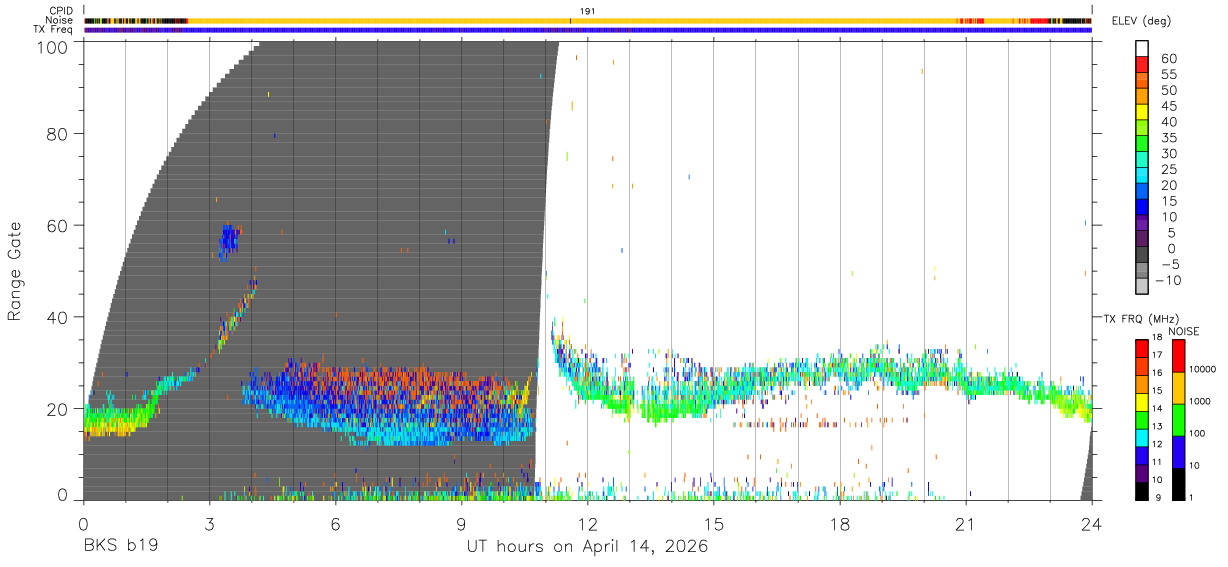Click the '21' hour tick on time axis
Screen dimensions: 1228x567
(x=965, y=524)
